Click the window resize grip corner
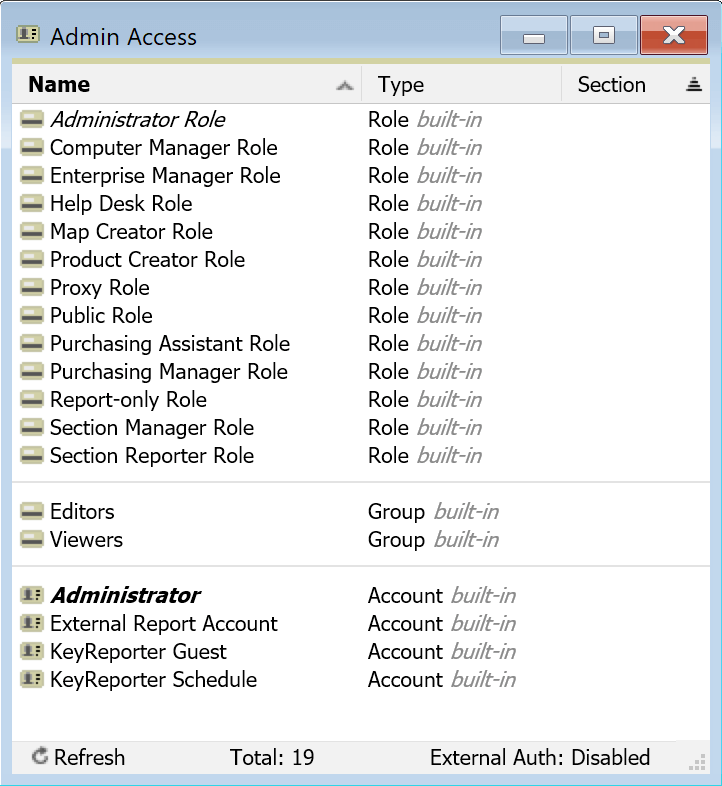The image size is (722, 786). tap(697, 763)
